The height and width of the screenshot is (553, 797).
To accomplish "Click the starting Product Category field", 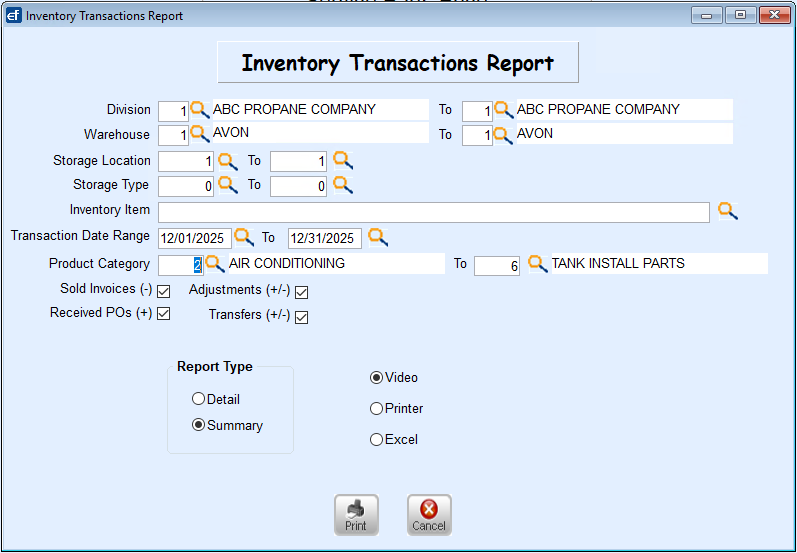I will coord(181,265).
